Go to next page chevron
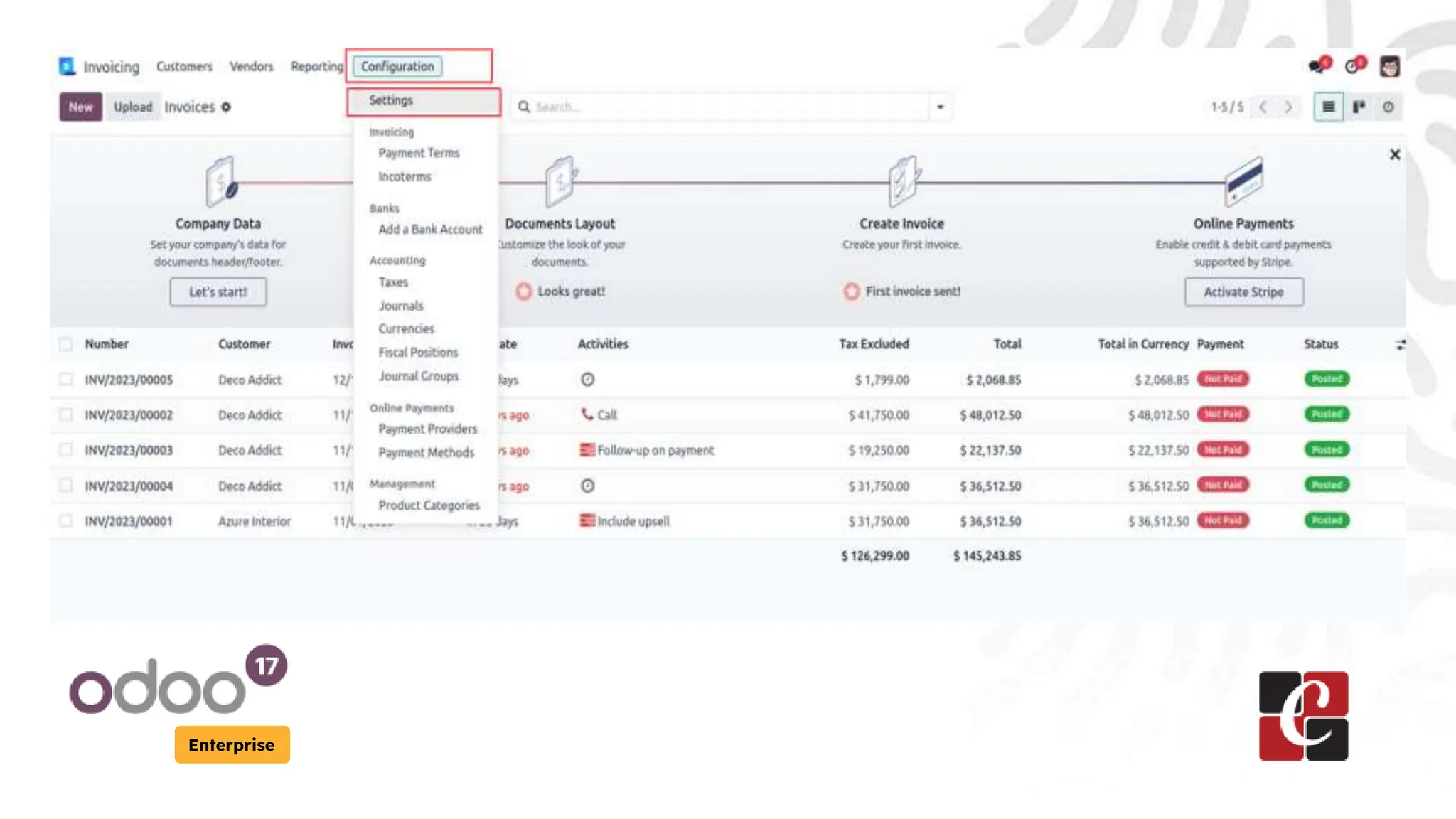The image size is (1456, 819). [1288, 107]
